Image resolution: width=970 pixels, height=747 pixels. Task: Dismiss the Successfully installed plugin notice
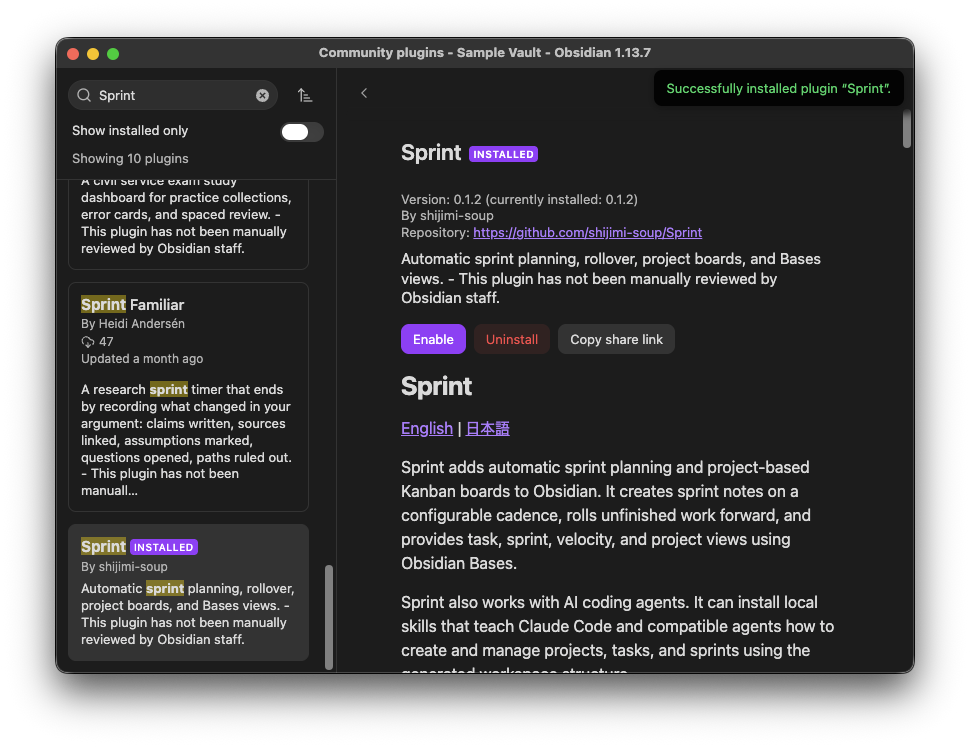(x=778, y=88)
